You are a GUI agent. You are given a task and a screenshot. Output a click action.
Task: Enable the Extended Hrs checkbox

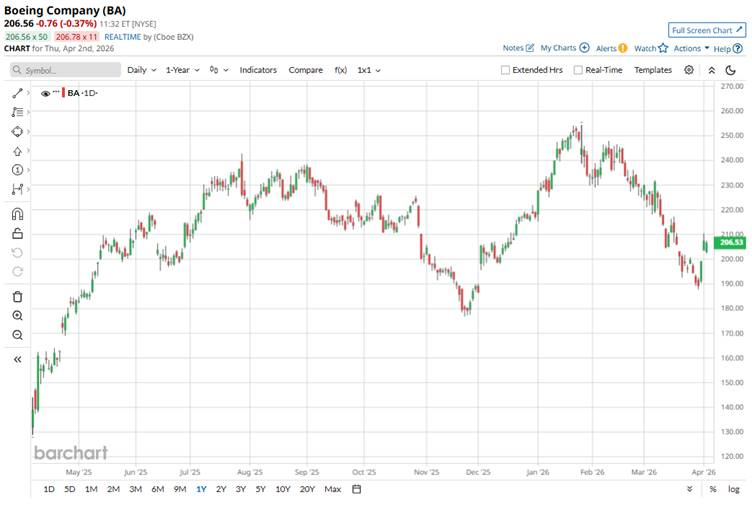coord(506,70)
